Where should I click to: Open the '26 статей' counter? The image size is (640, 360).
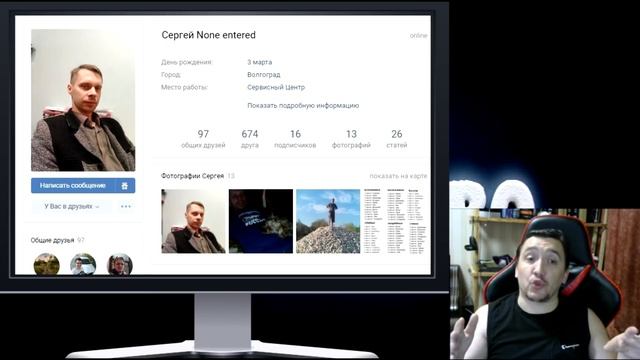397,139
